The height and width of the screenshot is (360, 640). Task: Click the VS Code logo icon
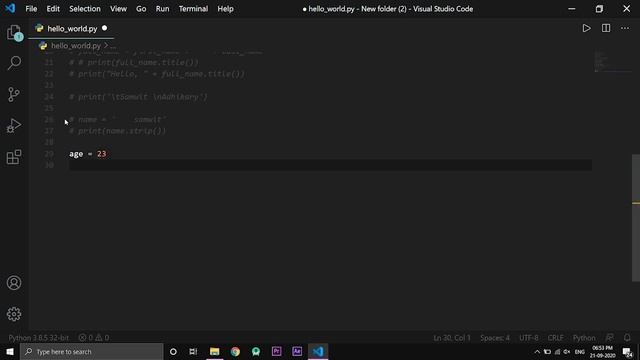tap(10, 8)
